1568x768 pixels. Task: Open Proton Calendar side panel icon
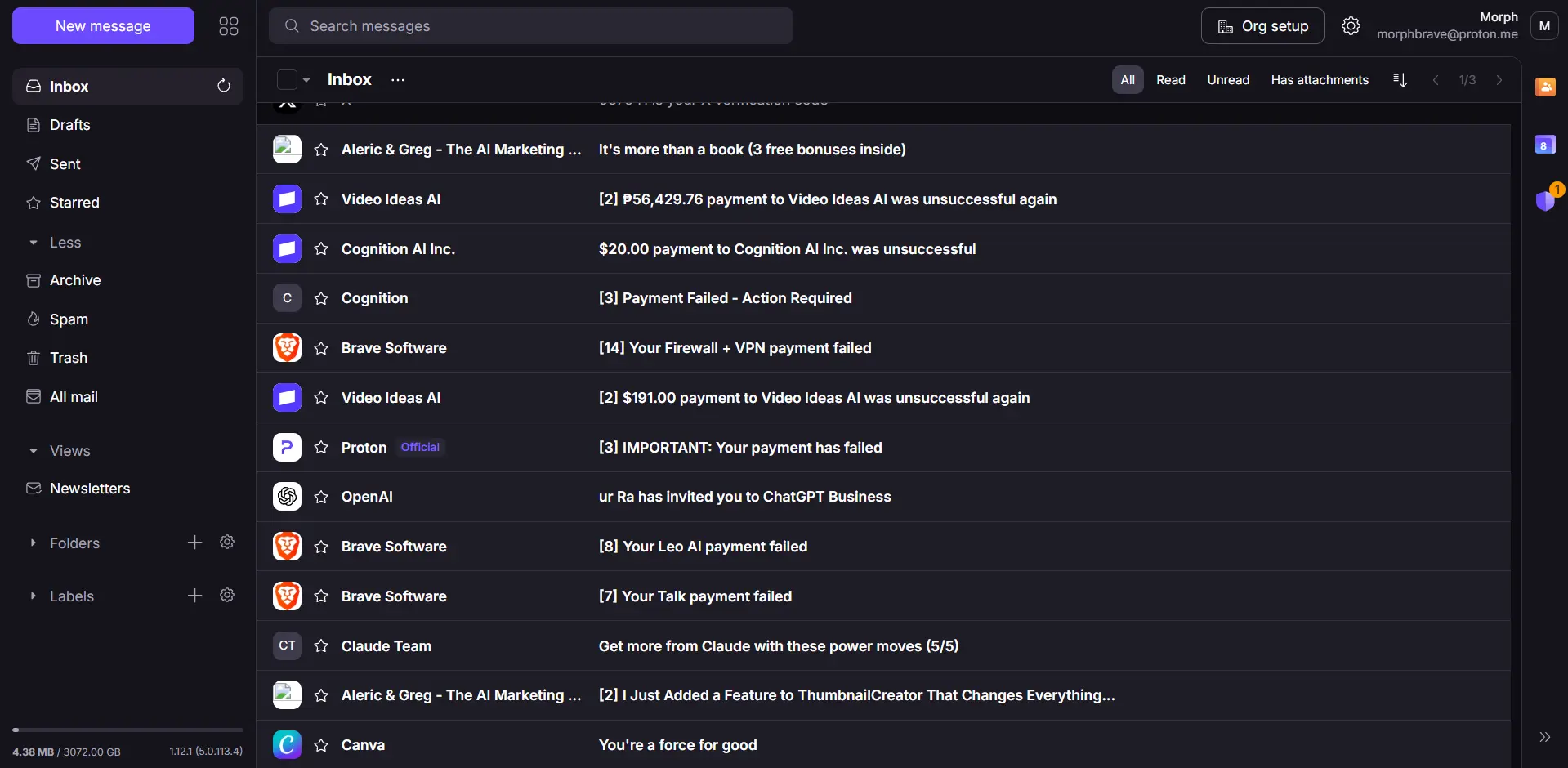point(1545,145)
